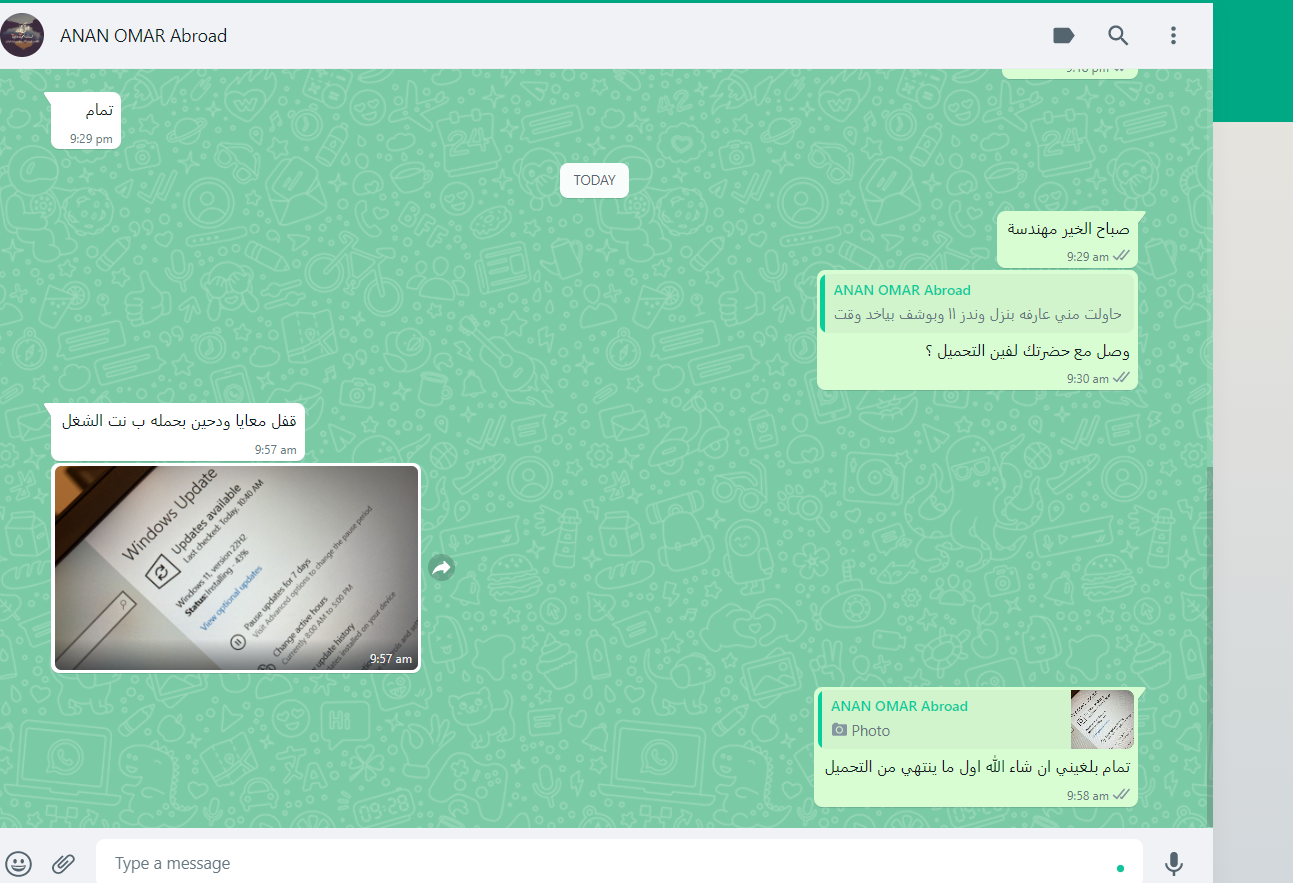The width and height of the screenshot is (1293, 883).
Task: Click the Type a message field
Action: click(x=619, y=863)
